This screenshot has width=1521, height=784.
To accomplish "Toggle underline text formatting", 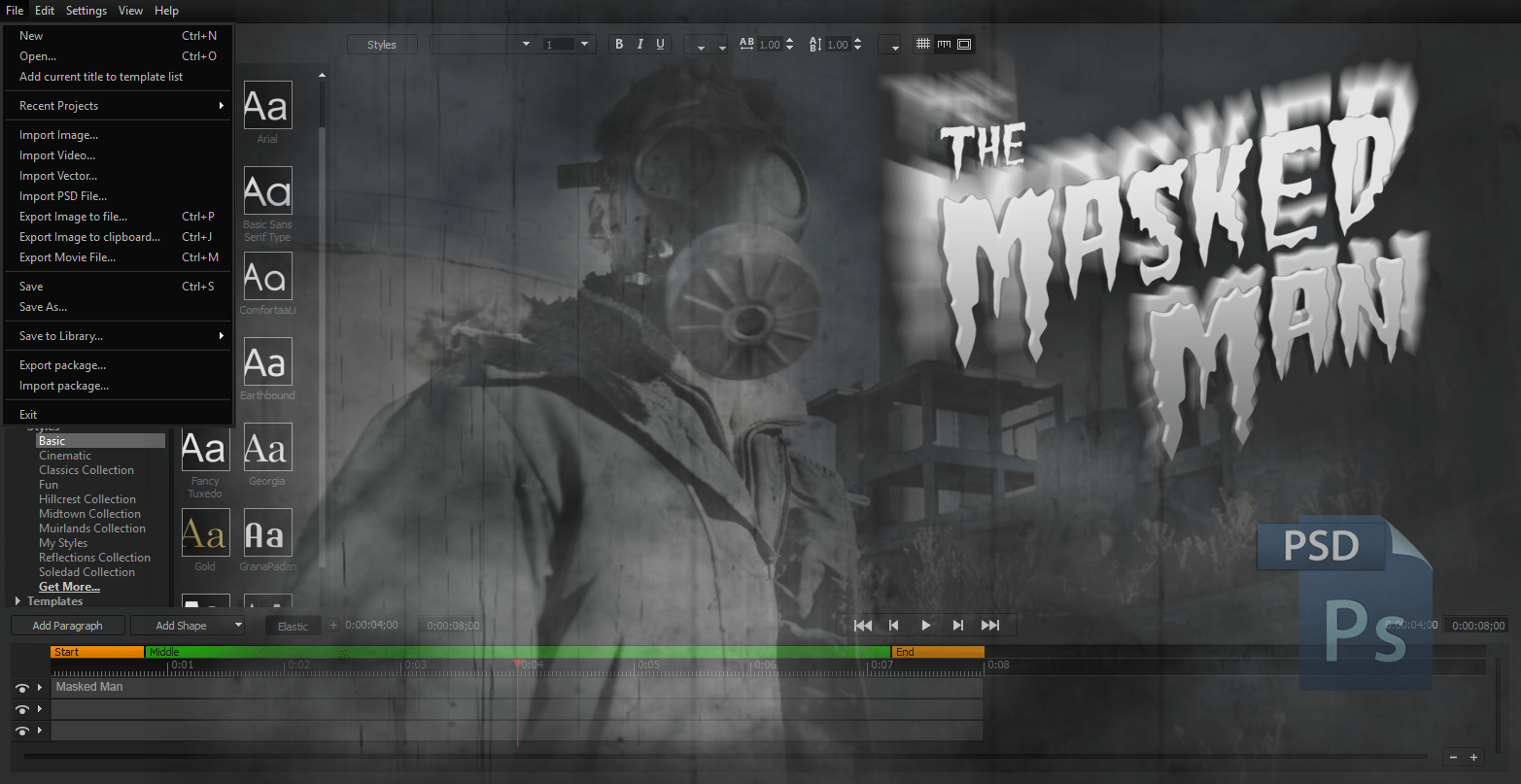I will pos(661,45).
